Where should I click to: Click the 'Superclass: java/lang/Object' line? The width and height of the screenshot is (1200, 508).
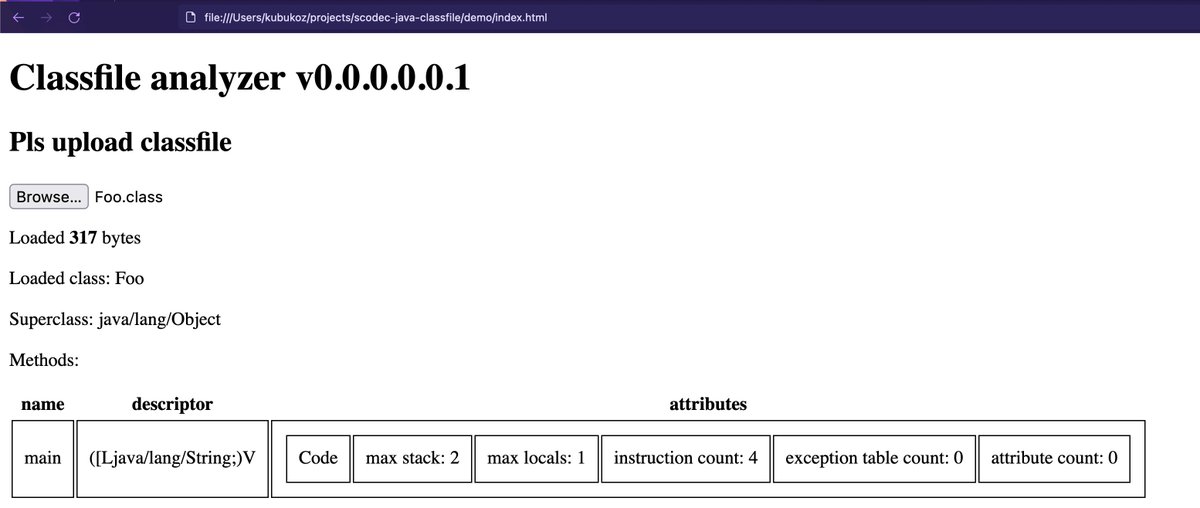click(x=115, y=319)
